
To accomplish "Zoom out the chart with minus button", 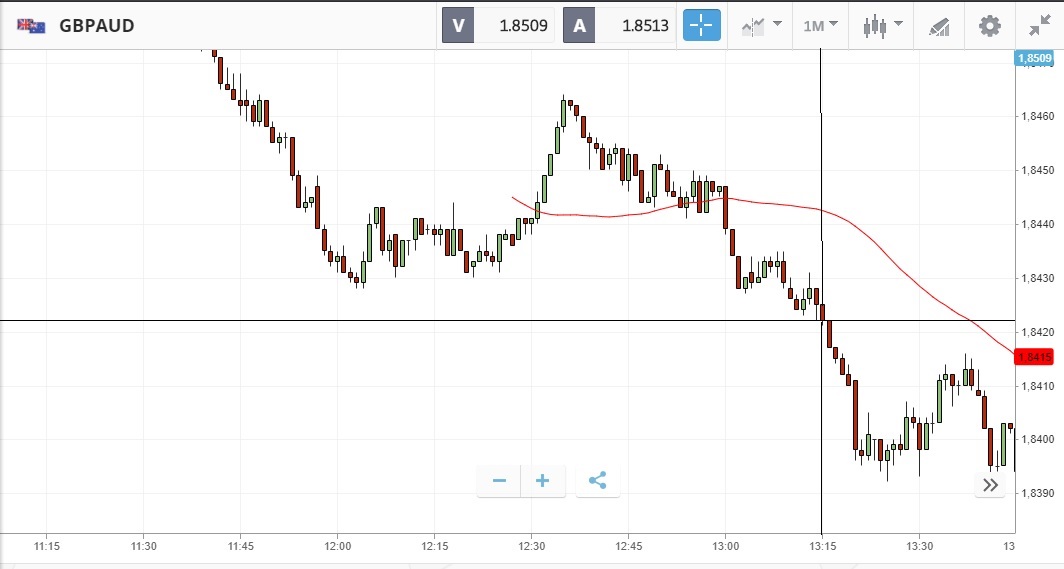I will click(499, 481).
